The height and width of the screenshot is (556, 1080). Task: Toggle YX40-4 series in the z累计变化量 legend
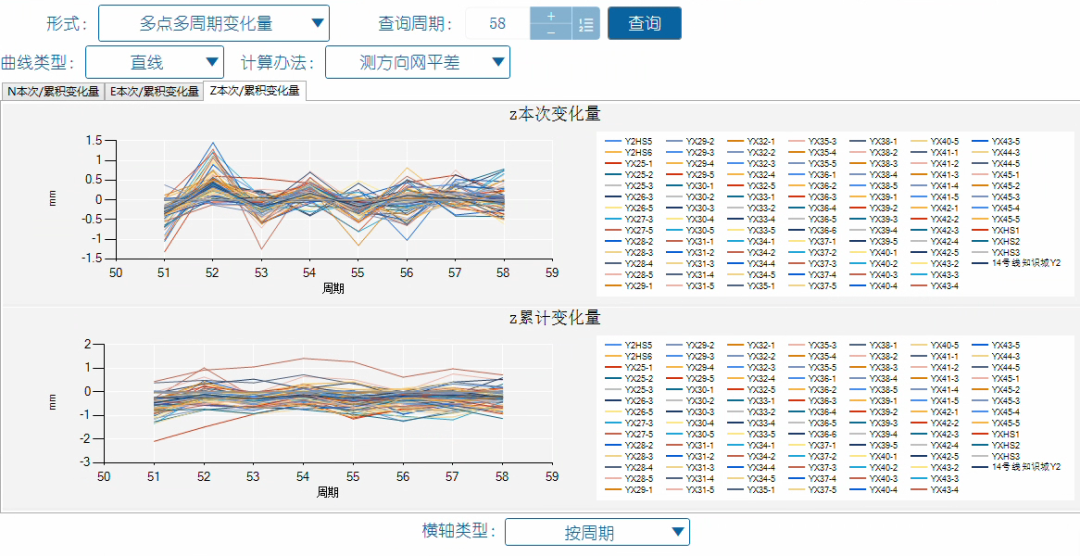(875, 490)
